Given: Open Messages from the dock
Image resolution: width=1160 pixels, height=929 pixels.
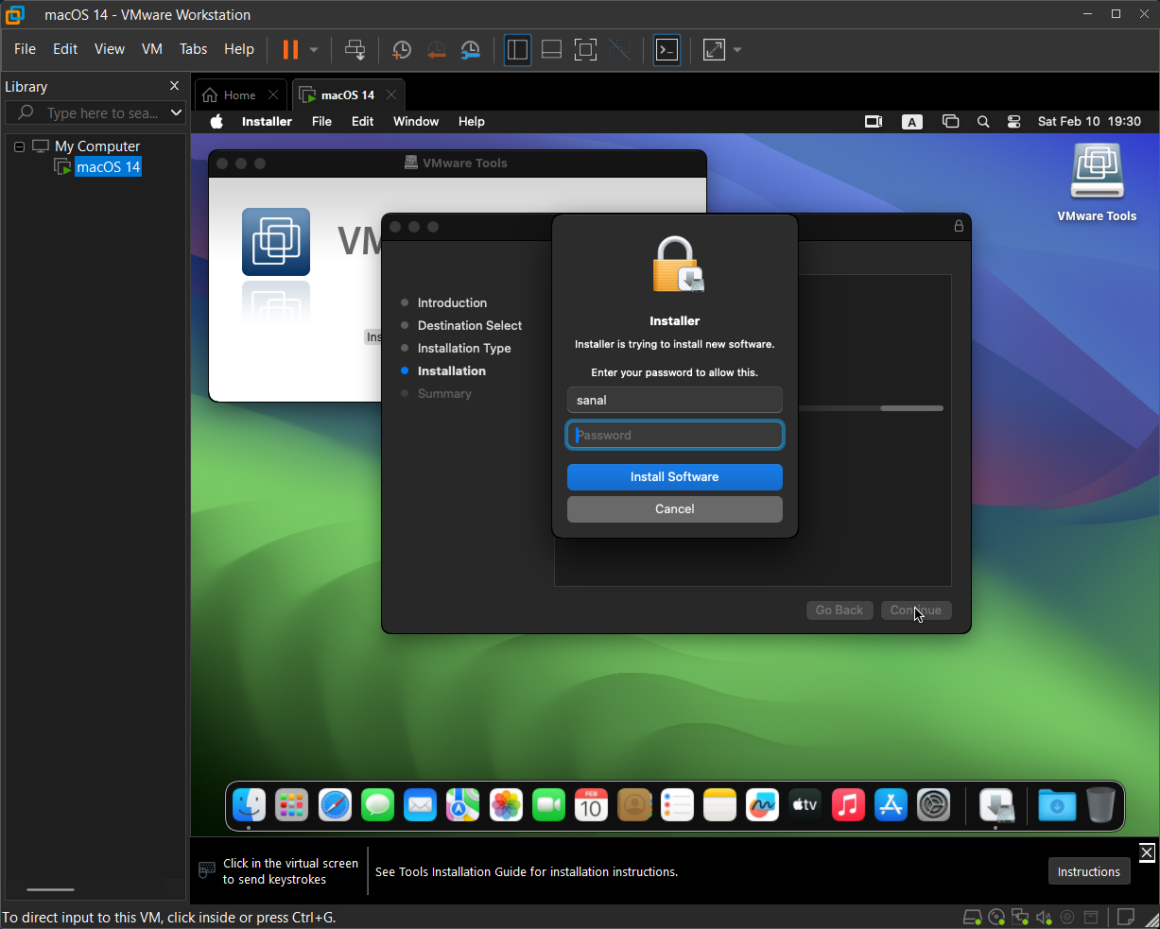Looking at the screenshot, I should (x=377, y=805).
